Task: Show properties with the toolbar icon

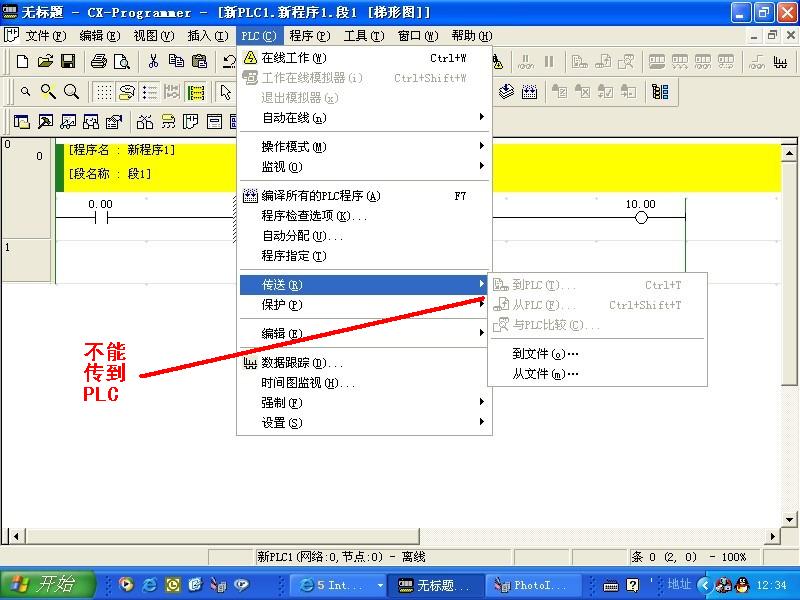Action: 114,122
